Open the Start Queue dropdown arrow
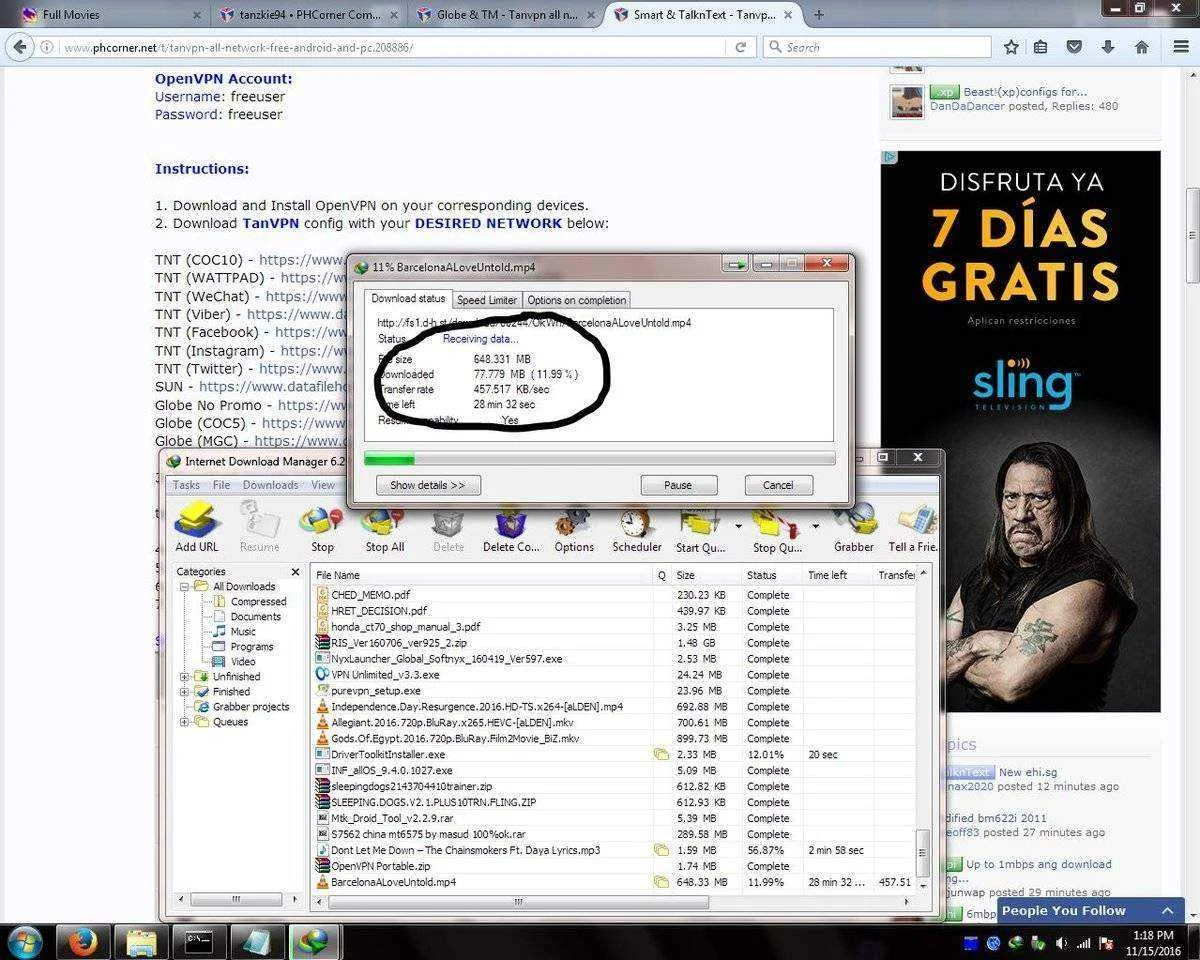This screenshot has width=1200, height=960. coord(738,526)
